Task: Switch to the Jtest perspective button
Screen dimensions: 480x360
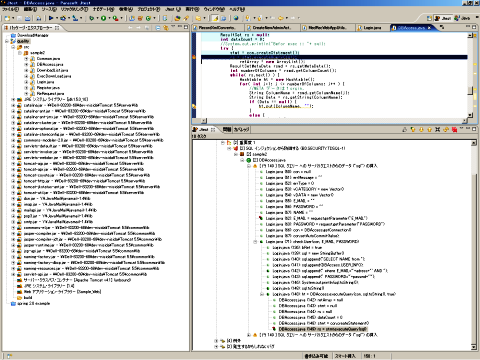Action: click(443, 18)
